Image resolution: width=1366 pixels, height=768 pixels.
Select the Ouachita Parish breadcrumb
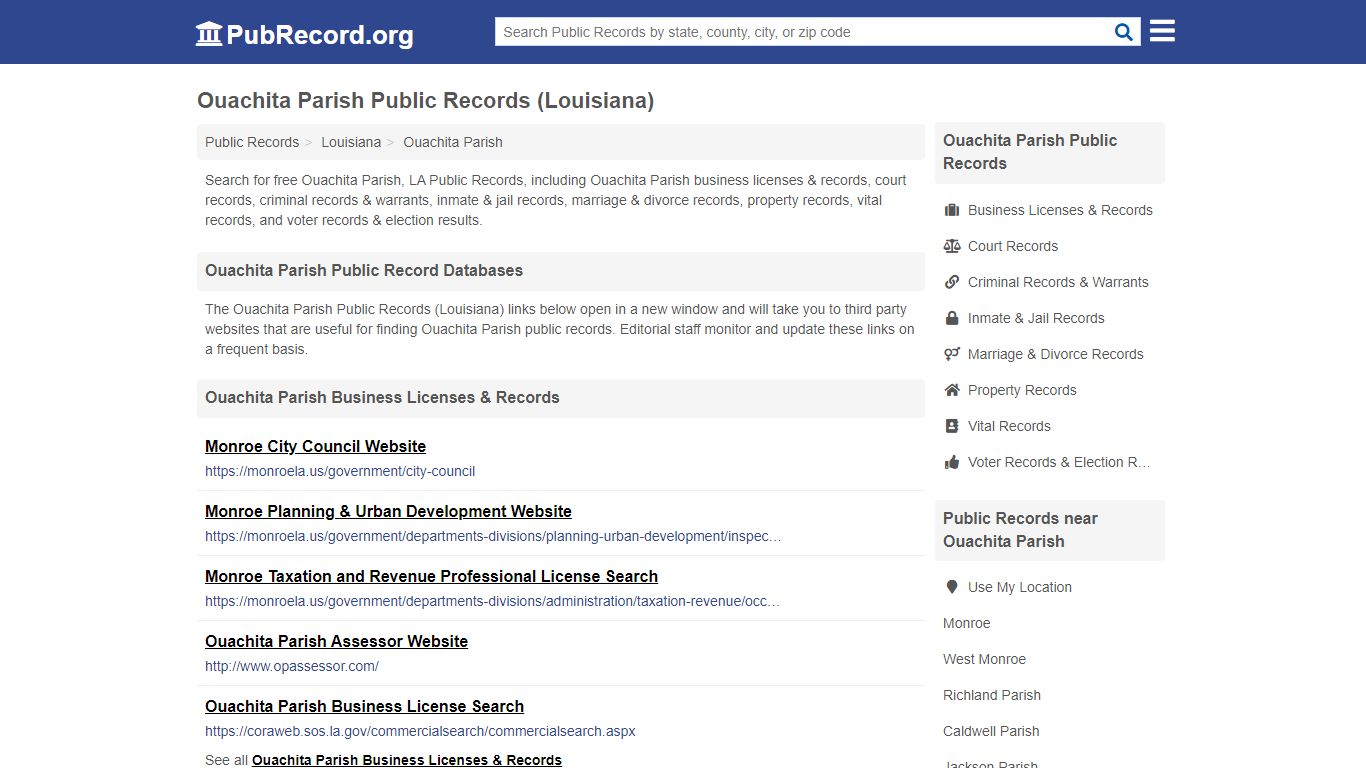[x=453, y=142]
